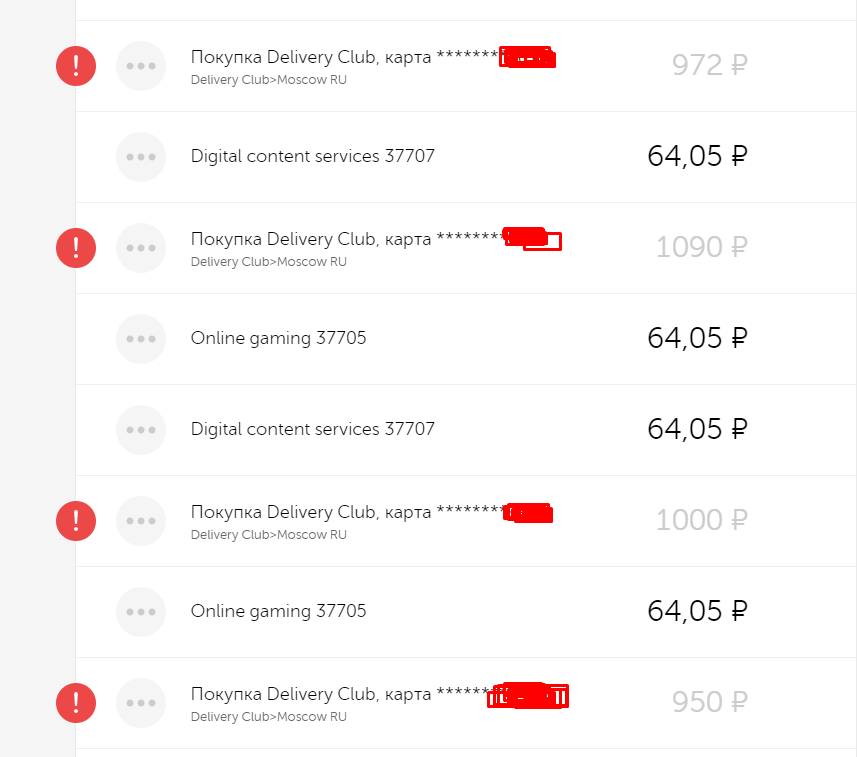Click red alert icon beside 1090 ₽ purchase

(x=76, y=248)
